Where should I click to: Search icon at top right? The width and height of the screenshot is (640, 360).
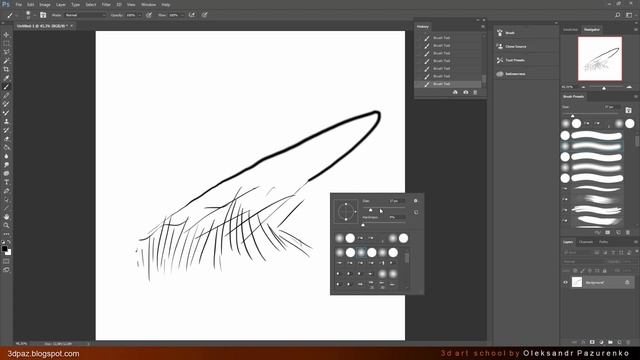[618, 15]
